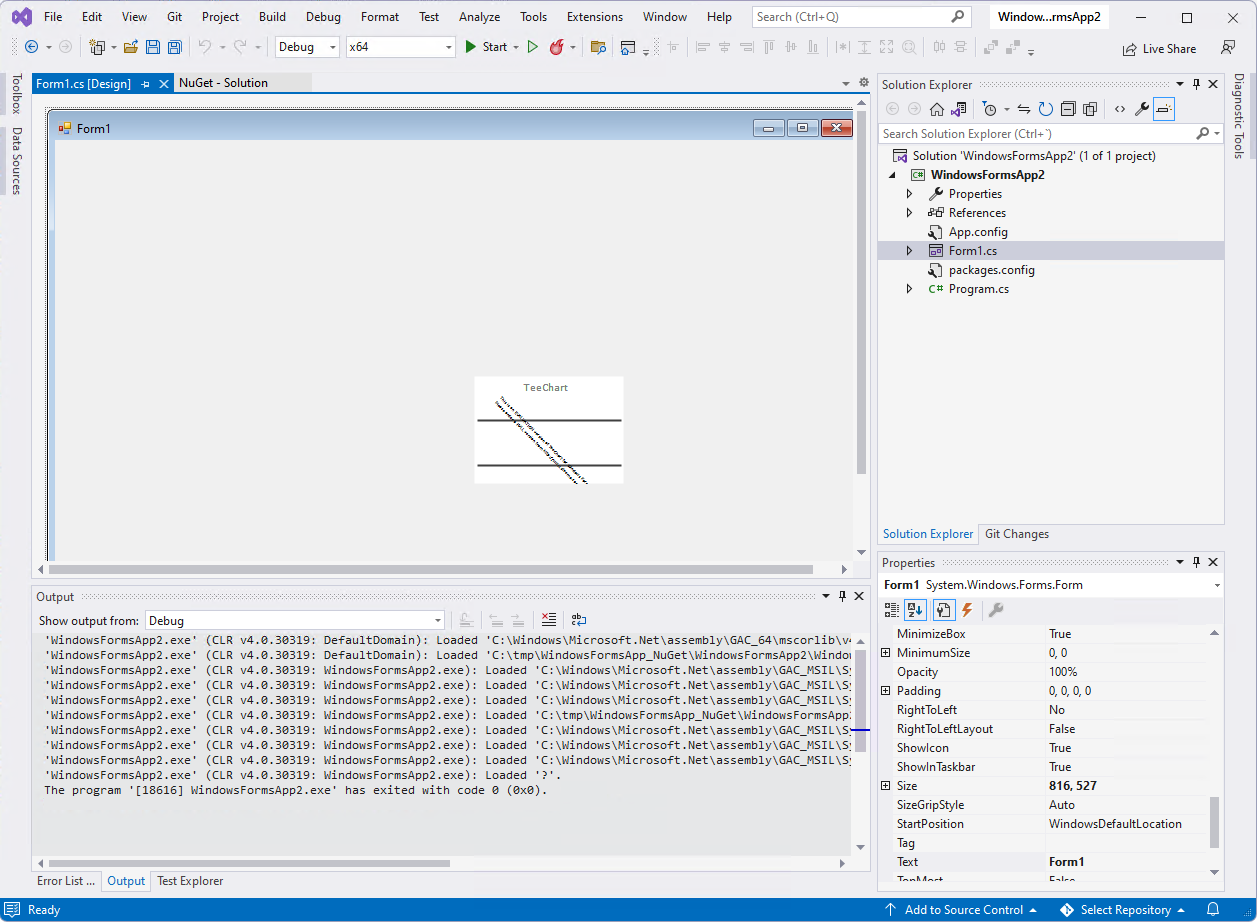Click the New Project toolbar icon
1257x922 pixels.
pos(97,47)
